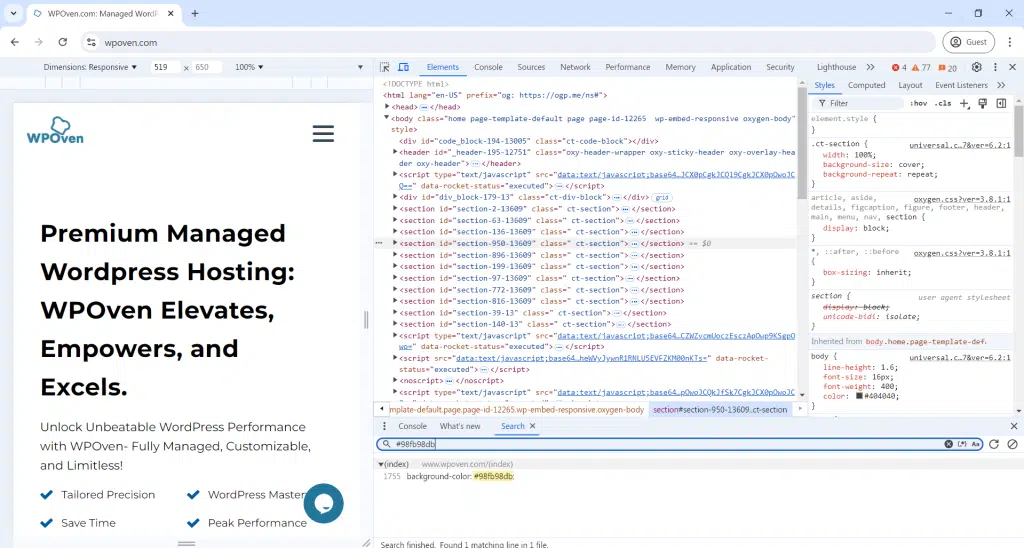Open universal.css link for .ct-section rule

click(960, 145)
